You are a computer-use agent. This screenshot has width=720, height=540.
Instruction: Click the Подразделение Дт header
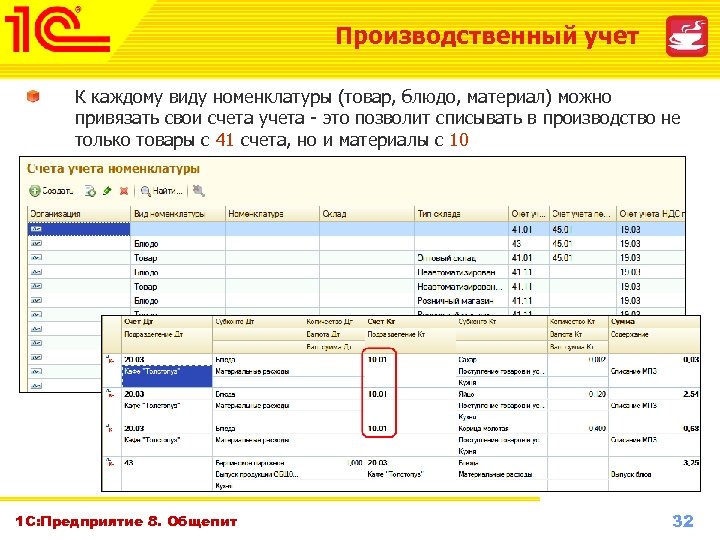click(153, 334)
